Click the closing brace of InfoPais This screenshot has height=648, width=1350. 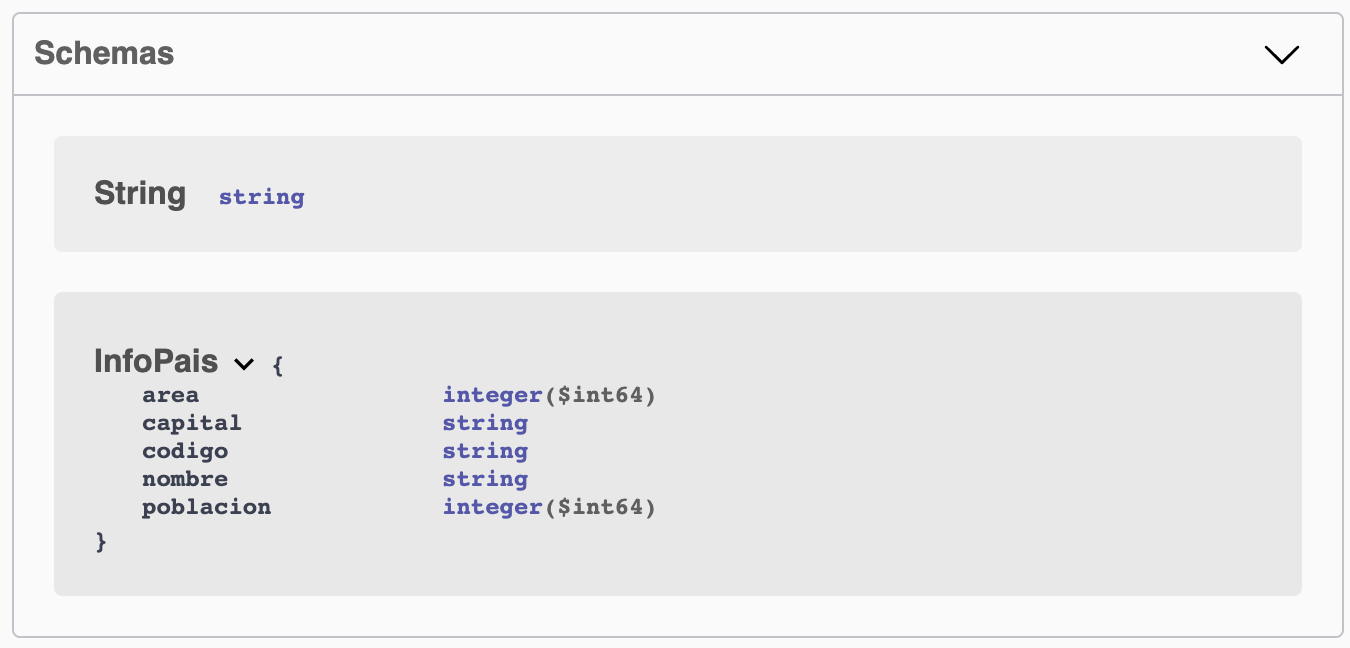100,541
